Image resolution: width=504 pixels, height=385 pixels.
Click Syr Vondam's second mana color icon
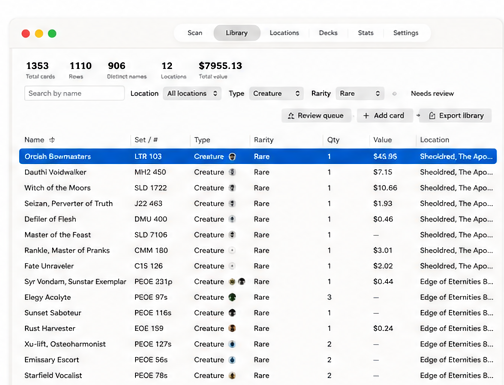pos(242,282)
